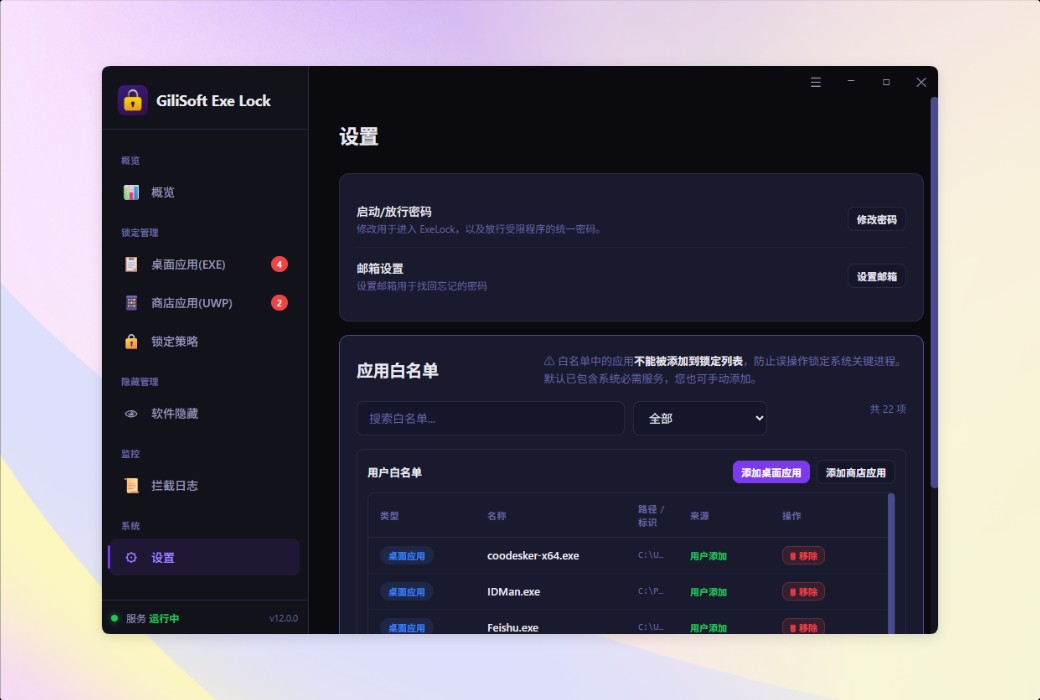
Task: Click the 启动/放行密码 label
Action: tap(394, 212)
